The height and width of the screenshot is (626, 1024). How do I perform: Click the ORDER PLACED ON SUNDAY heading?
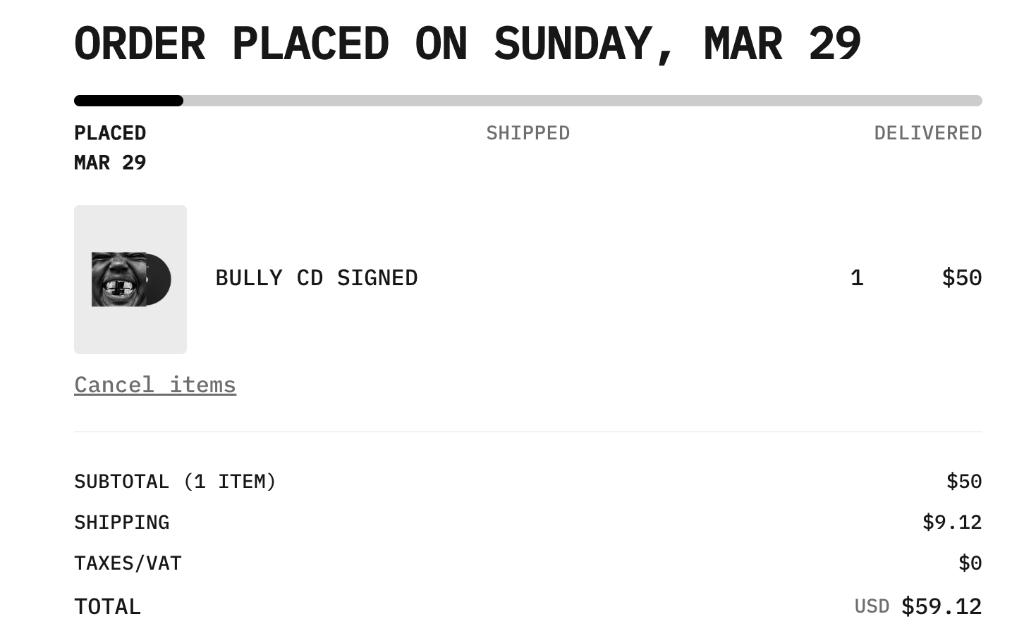[470, 42]
